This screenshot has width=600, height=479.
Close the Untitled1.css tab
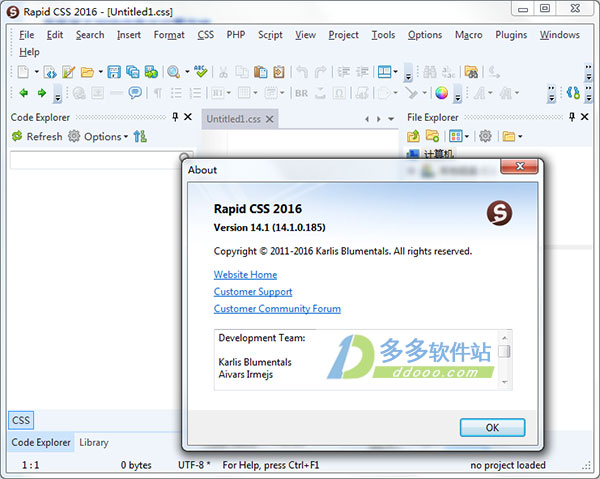point(270,119)
